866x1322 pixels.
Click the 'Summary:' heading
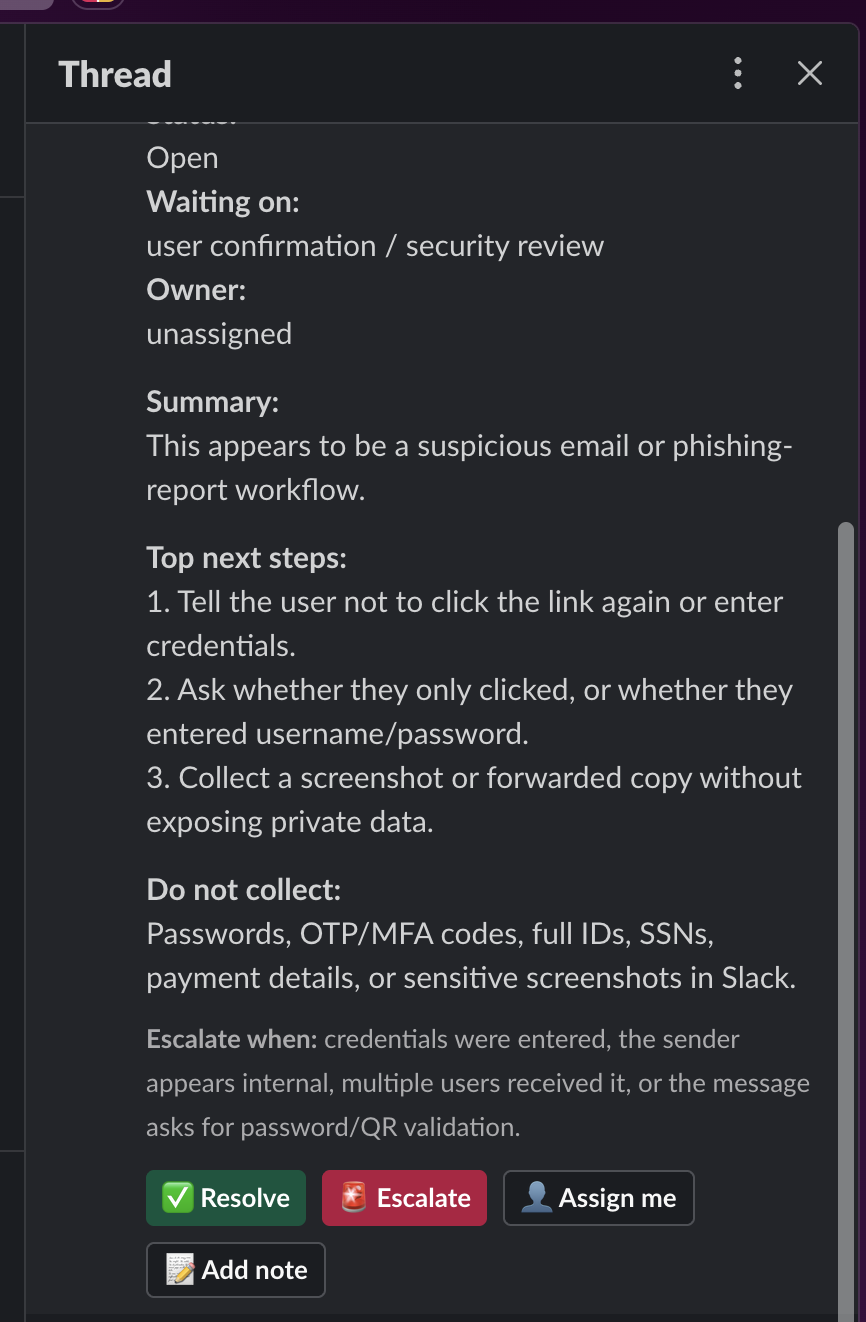(x=213, y=402)
